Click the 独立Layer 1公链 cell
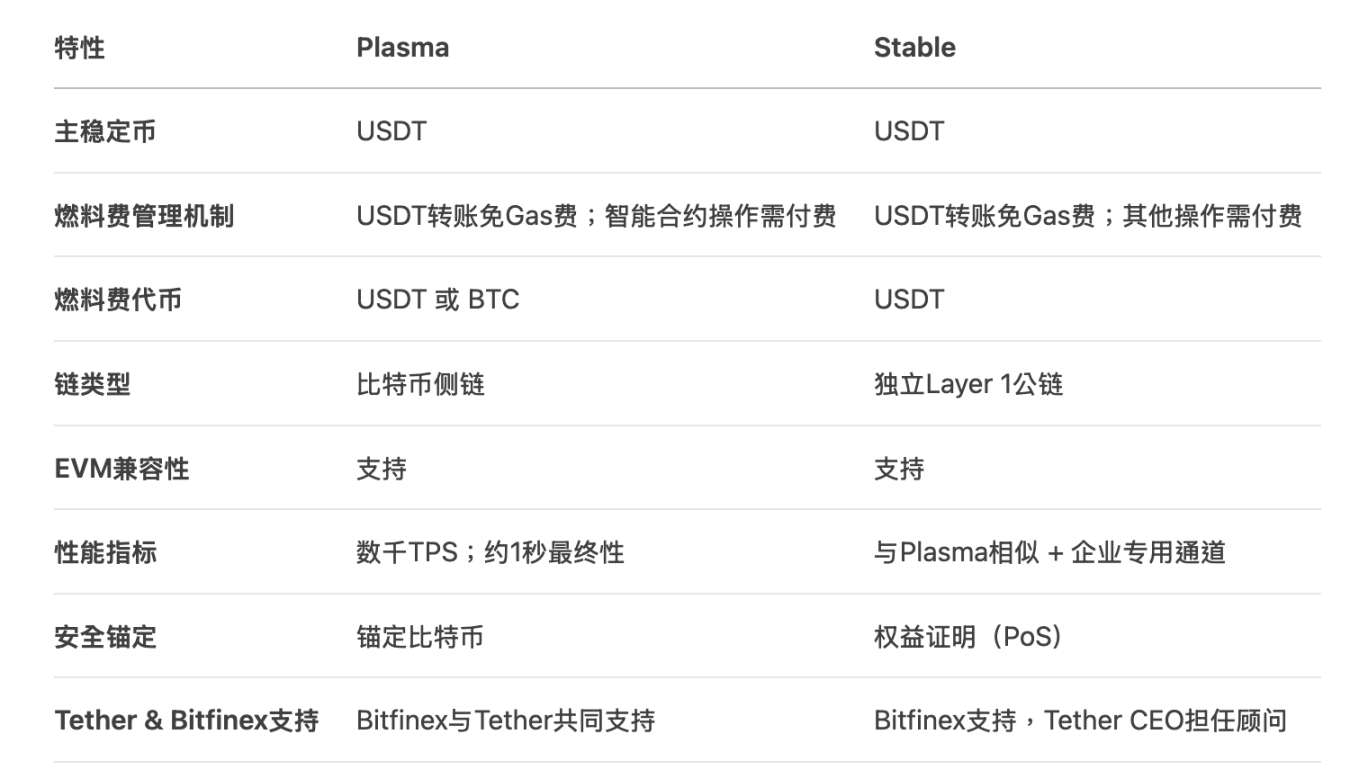This screenshot has width=1359, height=770. click(968, 384)
